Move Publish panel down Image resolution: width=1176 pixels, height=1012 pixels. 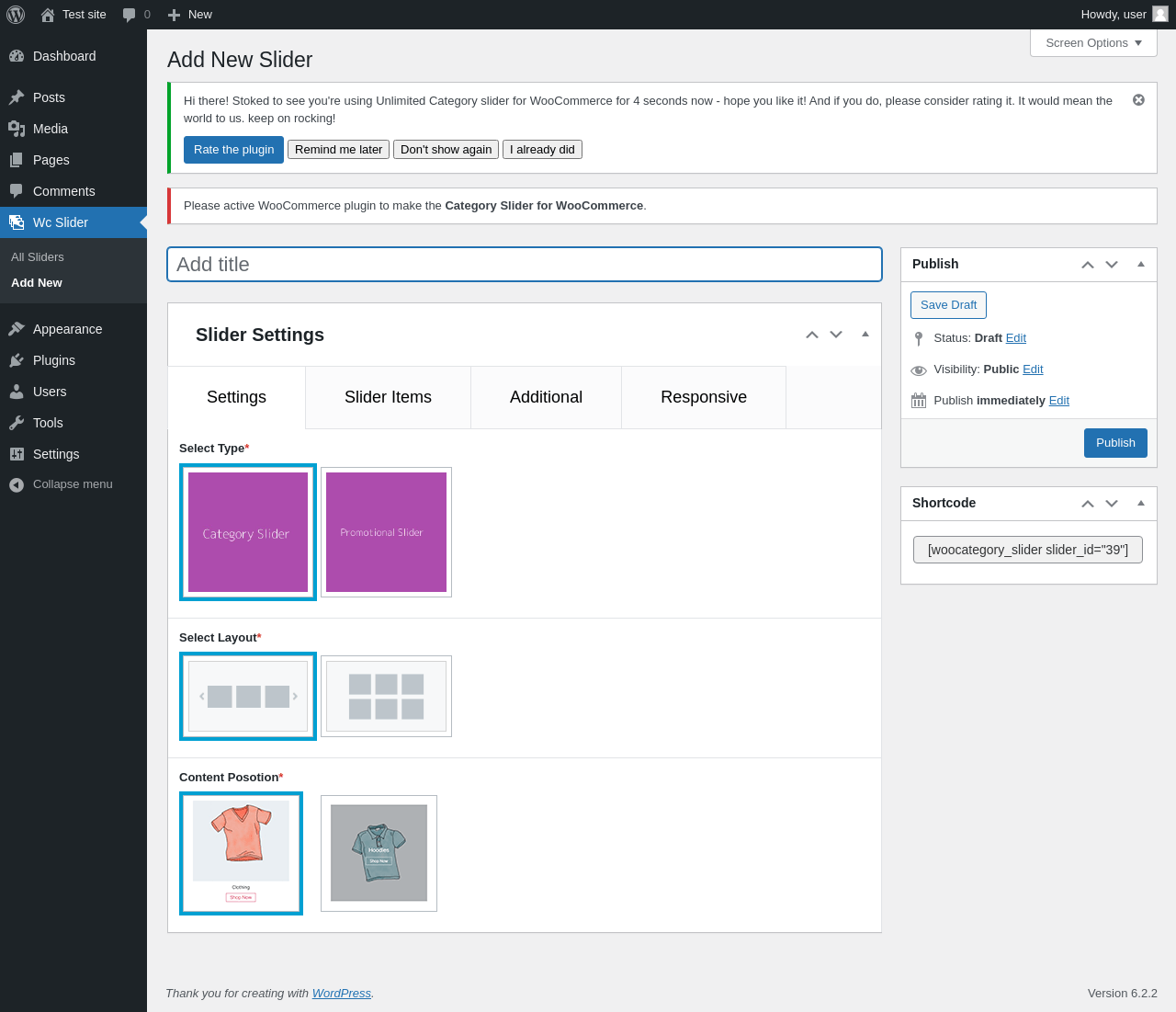pos(1112,265)
